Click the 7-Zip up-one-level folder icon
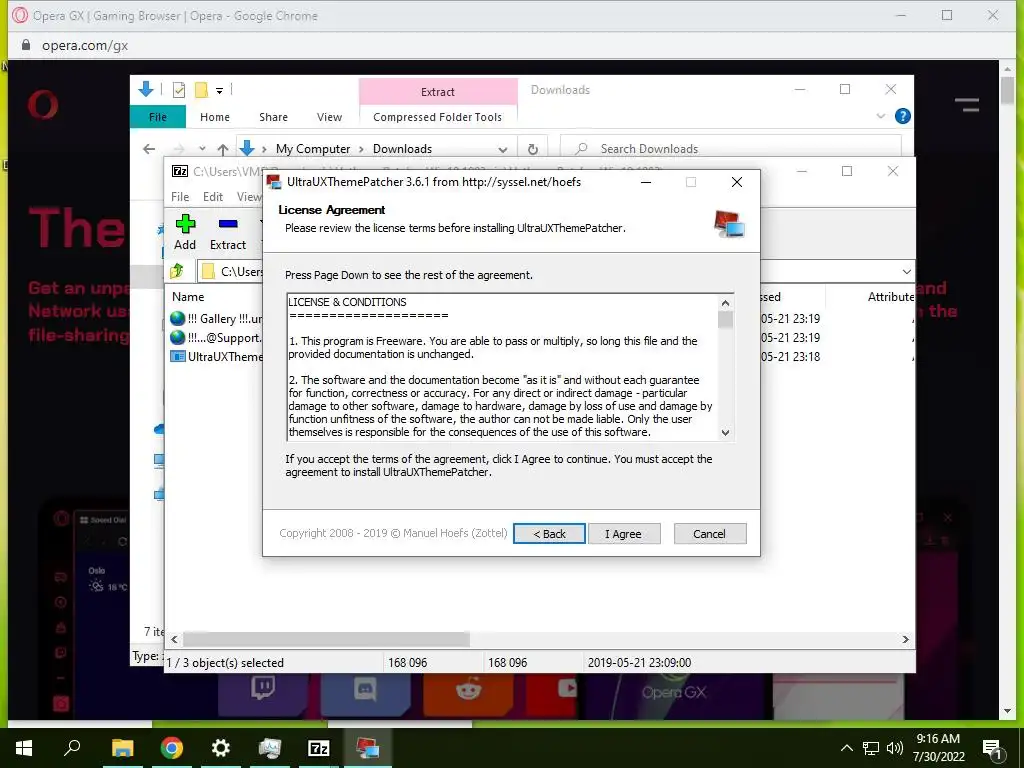 tap(177, 271)
